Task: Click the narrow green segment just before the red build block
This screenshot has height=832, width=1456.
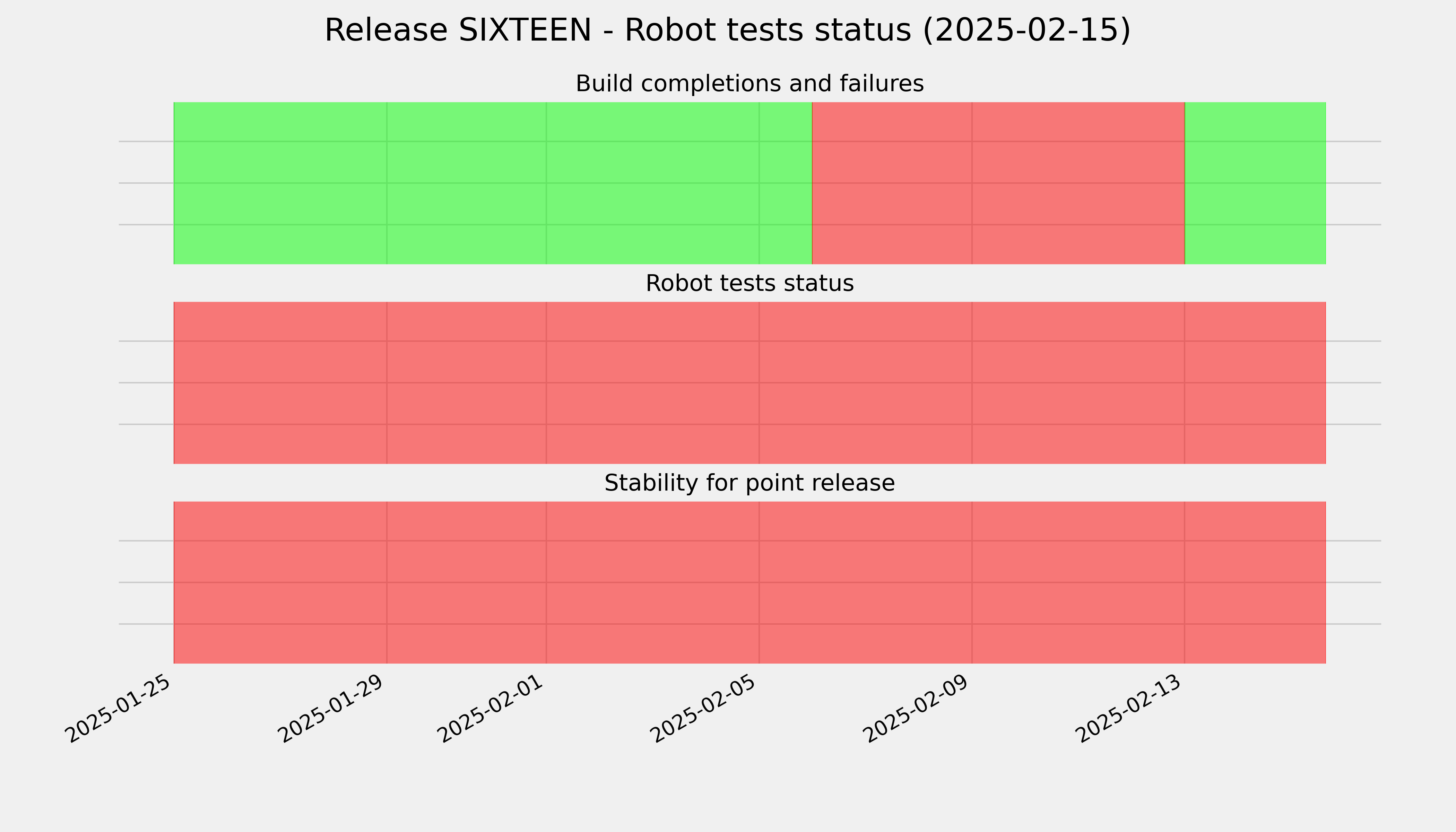Action: pos(786,183)
